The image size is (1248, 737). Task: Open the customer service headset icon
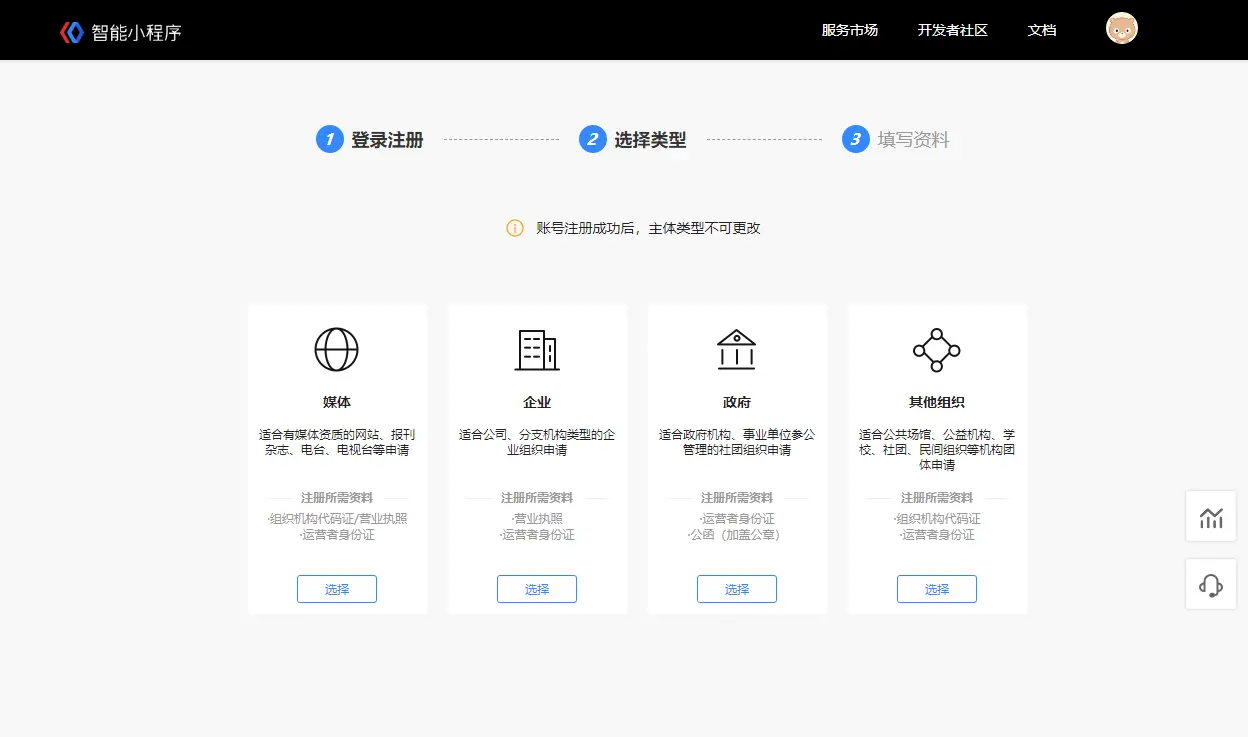(x=1211, y=585)
